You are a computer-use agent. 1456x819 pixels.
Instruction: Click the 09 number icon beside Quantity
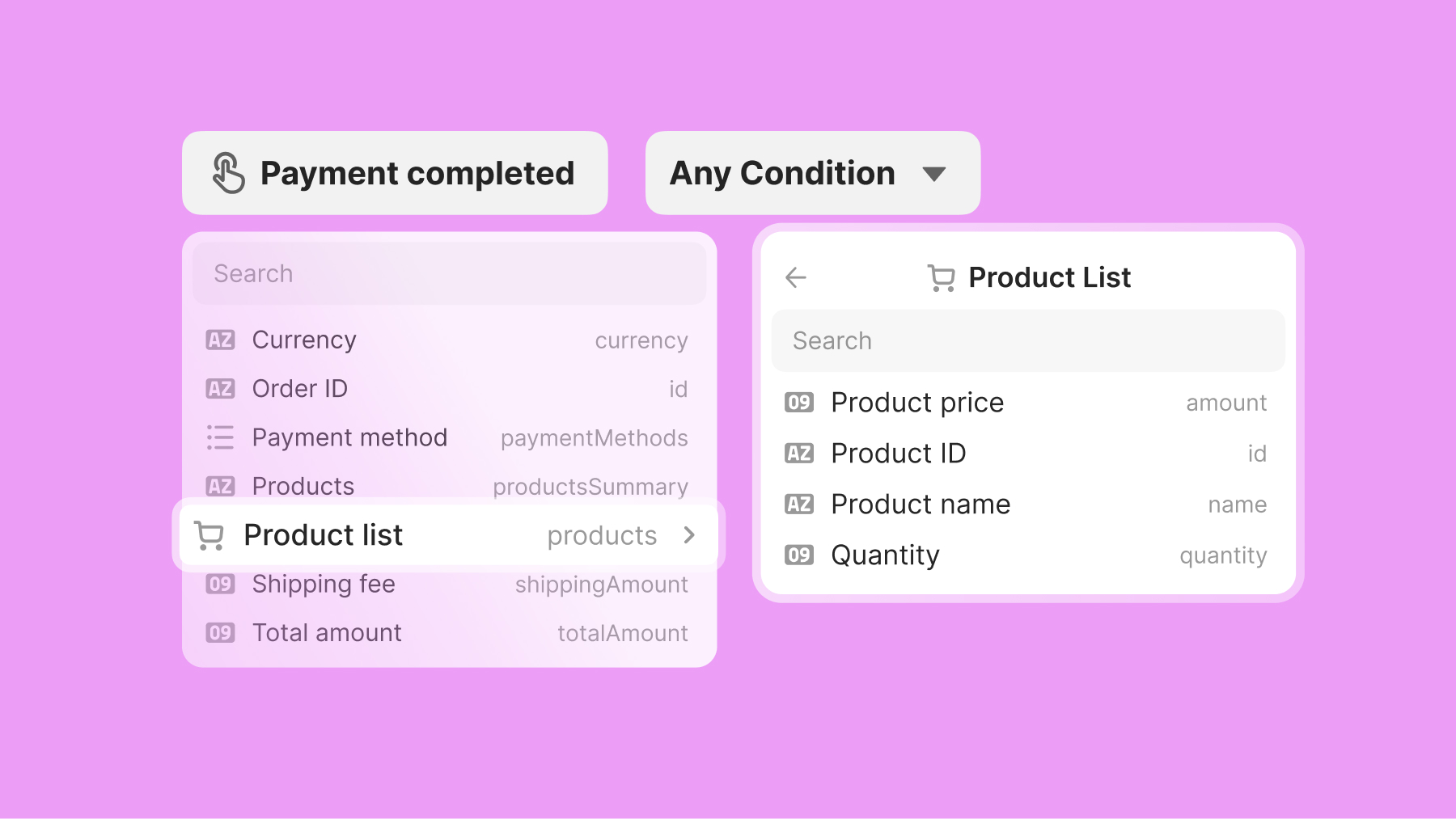coord(799,555)
